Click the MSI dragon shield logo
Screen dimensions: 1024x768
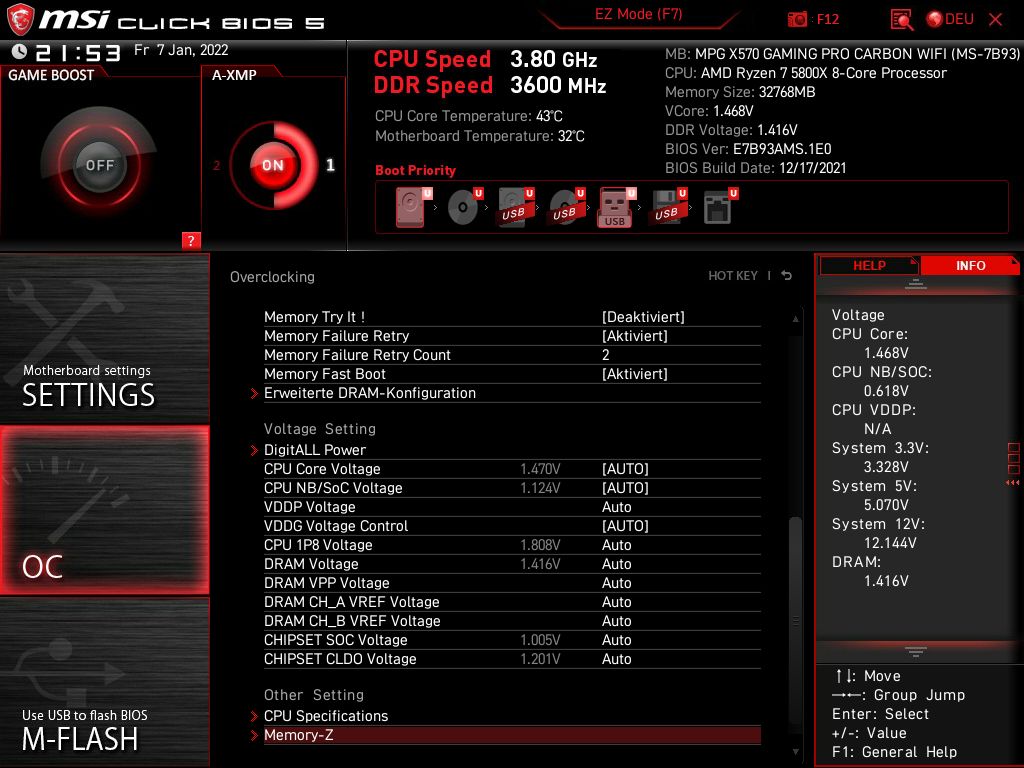click(x=20, y=20)
